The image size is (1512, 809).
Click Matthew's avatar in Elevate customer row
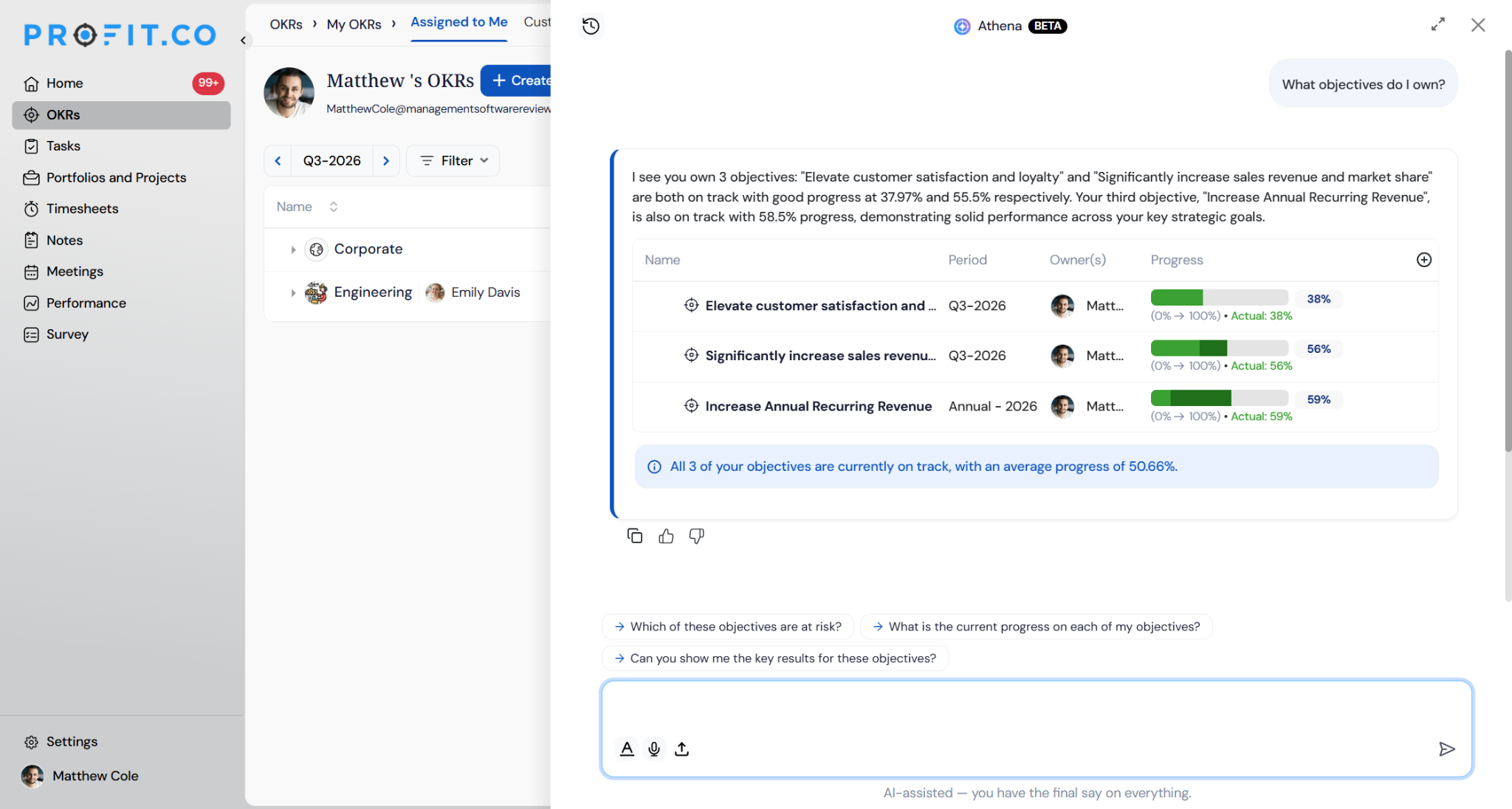click(1062, 306)
